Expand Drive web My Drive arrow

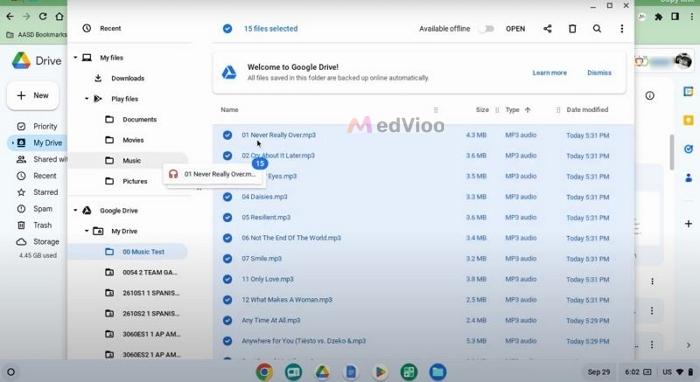tap(12, 143)
